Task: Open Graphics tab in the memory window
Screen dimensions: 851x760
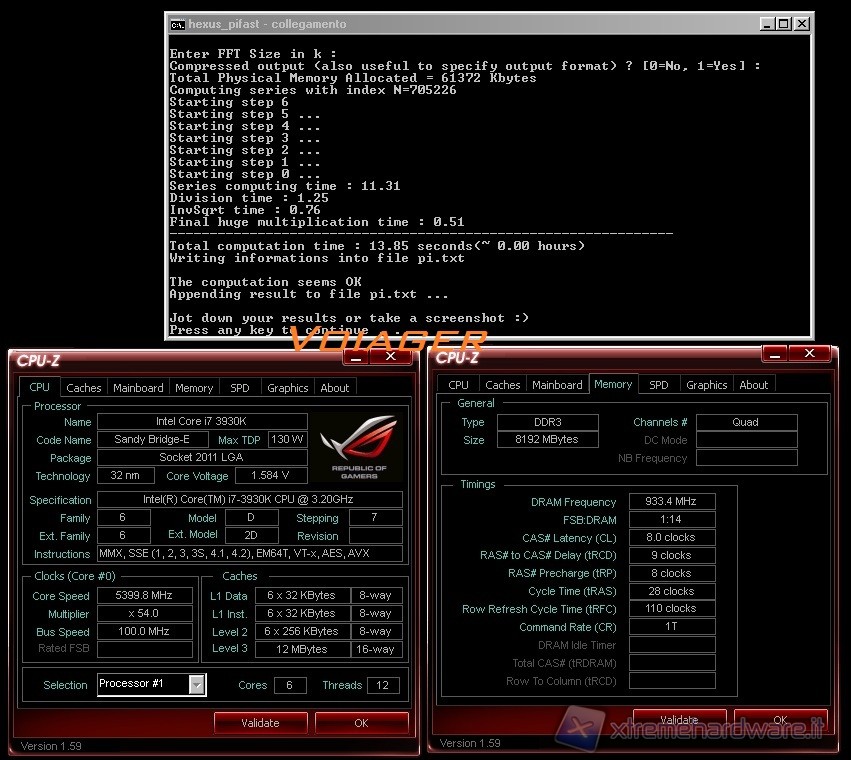Action: pyautogui.click(x=706, y=385)
